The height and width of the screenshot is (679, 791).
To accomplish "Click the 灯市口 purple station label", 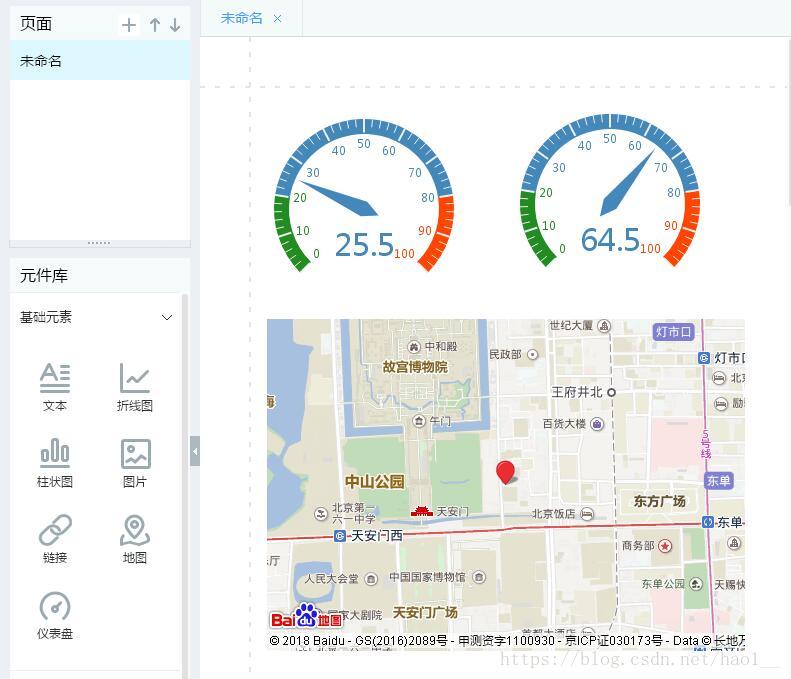I will pos(673,332).
